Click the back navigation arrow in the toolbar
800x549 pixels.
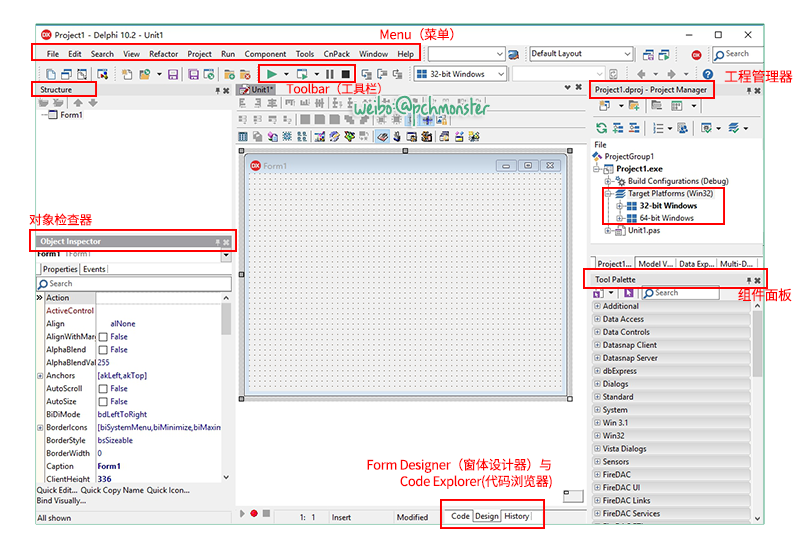pyautogui.click(x=641, y=74)
